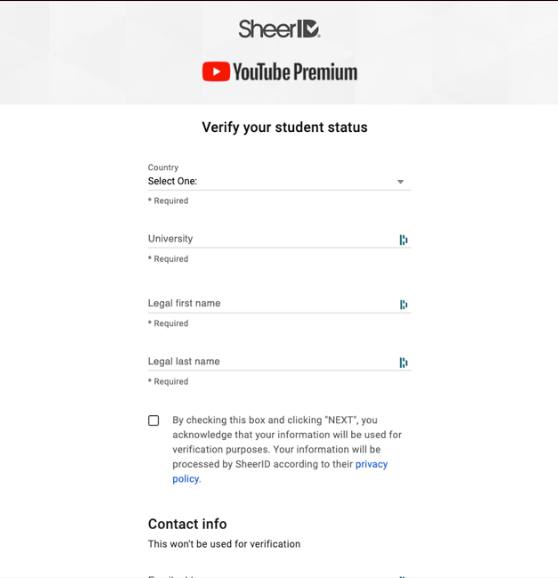Click '* Required' note under Country
The width and height of the screenshot is (558, 578).
coord(168,201)
